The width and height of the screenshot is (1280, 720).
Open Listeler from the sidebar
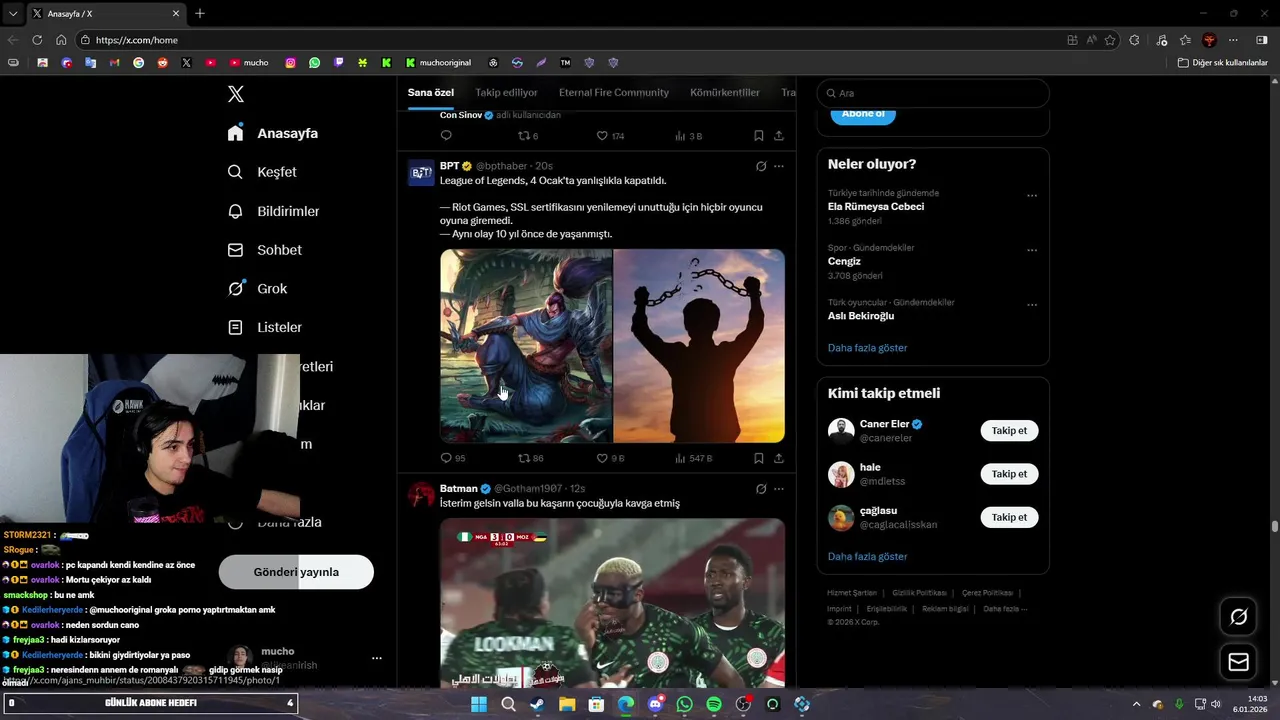click(x=264, y=327)
